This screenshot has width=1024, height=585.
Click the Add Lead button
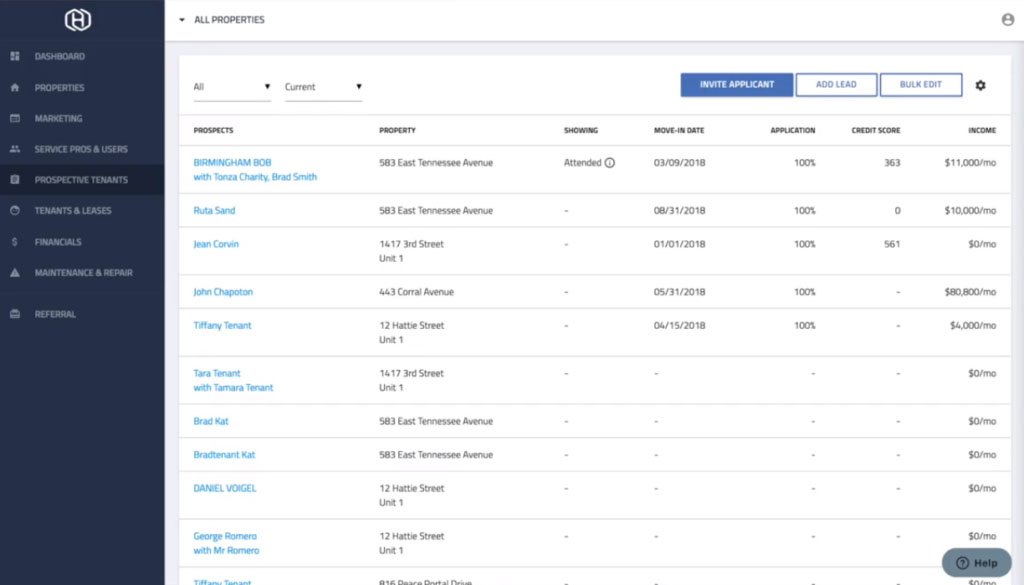[x=836, y=85]
